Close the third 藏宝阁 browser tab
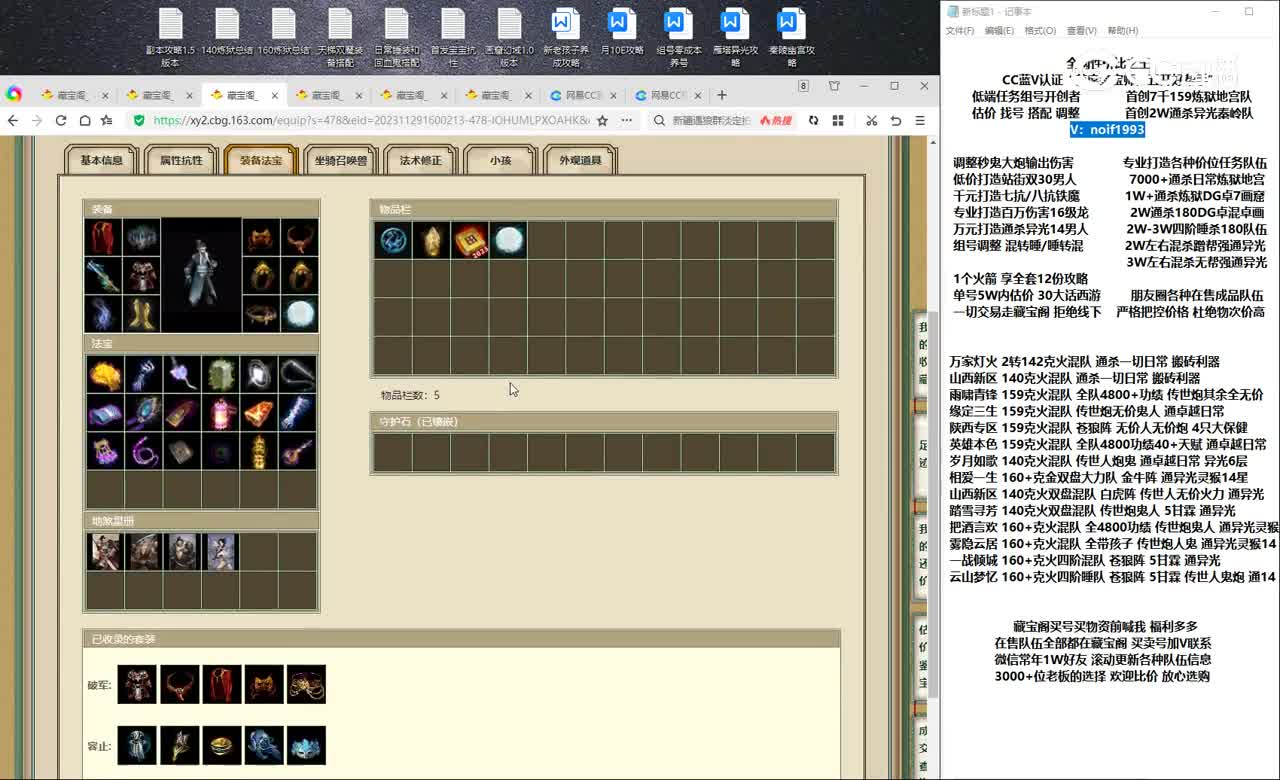1280x780 pixels. click(x=273, y=95)
